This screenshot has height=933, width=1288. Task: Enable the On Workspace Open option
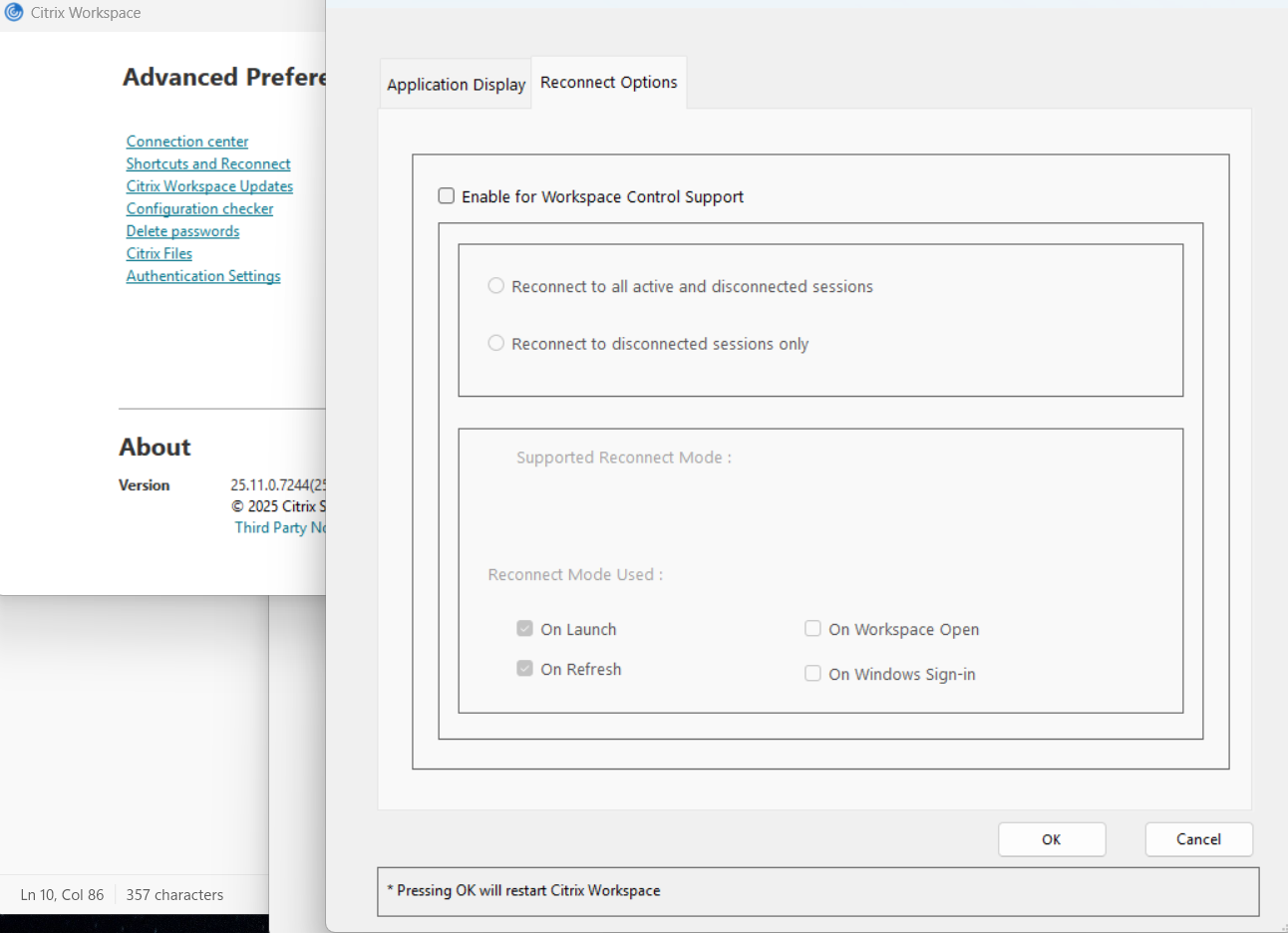pos(812,628)
